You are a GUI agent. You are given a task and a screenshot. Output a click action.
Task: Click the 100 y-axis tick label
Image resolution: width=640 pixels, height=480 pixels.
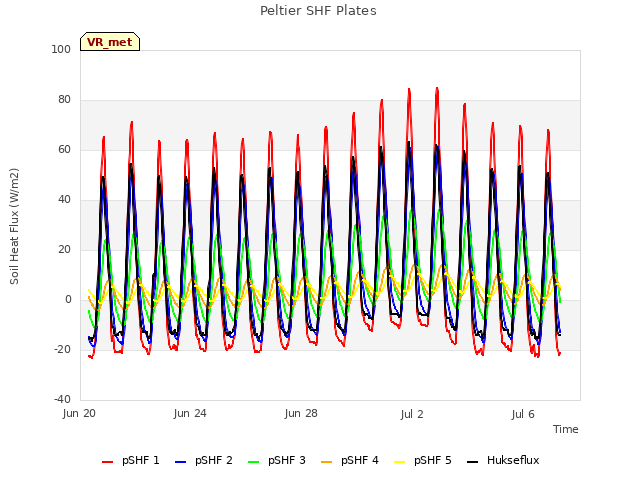61,49
